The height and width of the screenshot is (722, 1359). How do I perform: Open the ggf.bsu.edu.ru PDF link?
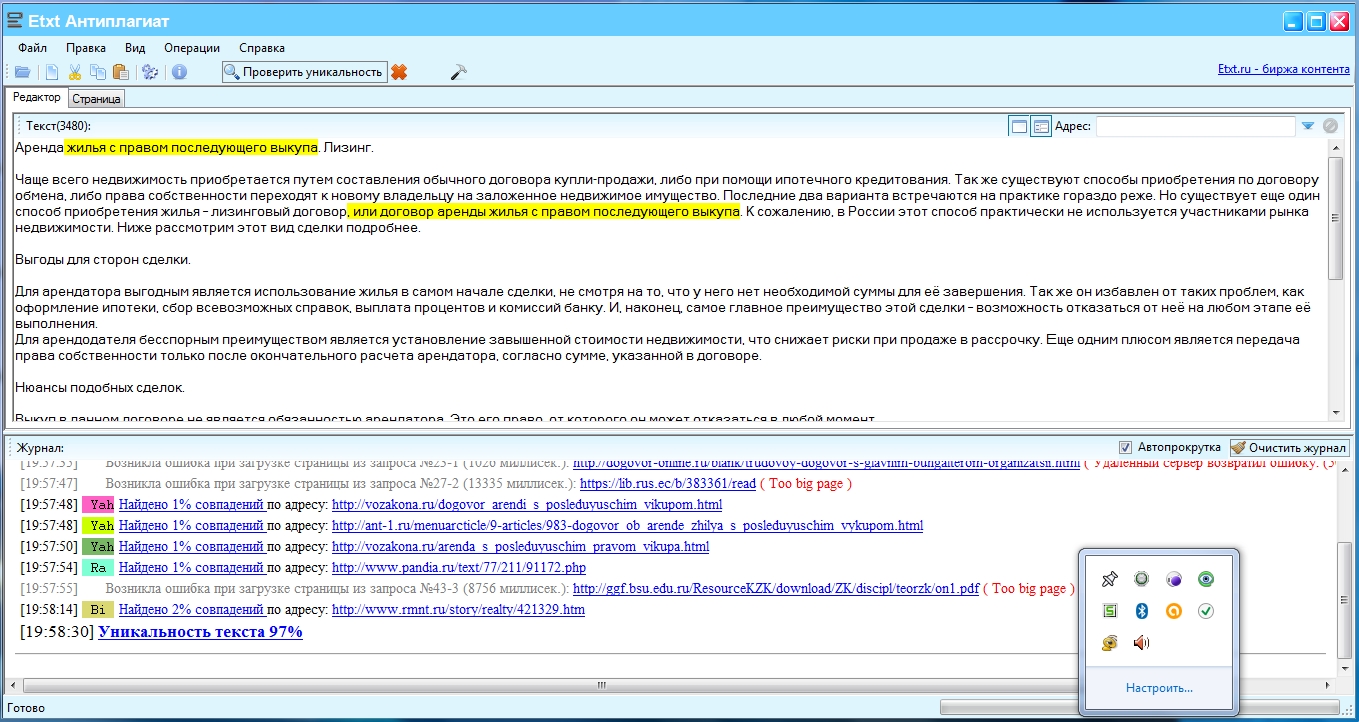tap(775, 589)
